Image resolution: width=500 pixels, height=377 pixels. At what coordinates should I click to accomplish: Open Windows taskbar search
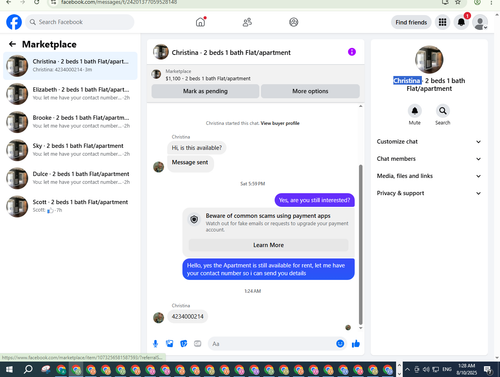28,369
